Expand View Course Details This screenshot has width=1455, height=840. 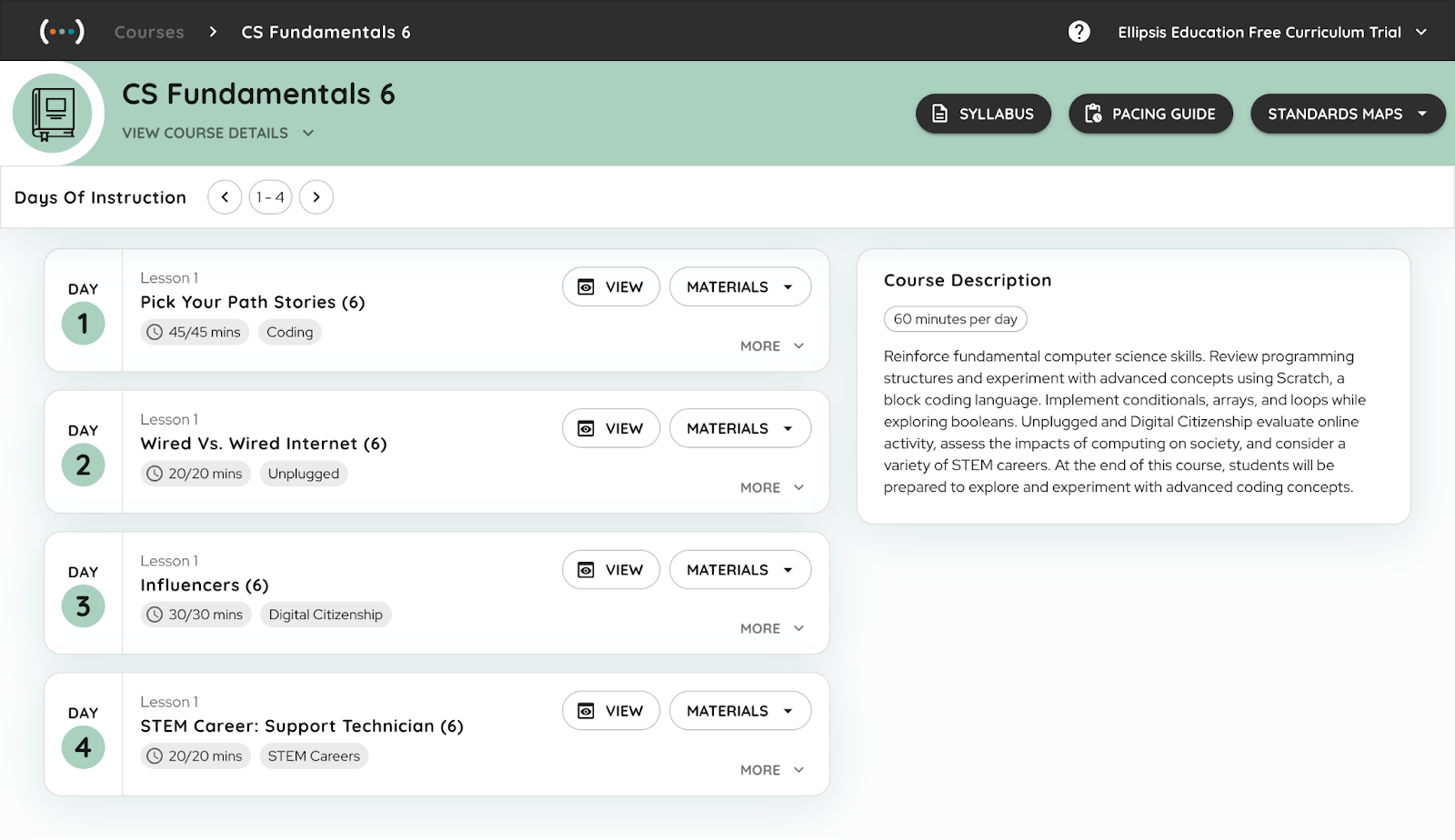coord(218,133)
